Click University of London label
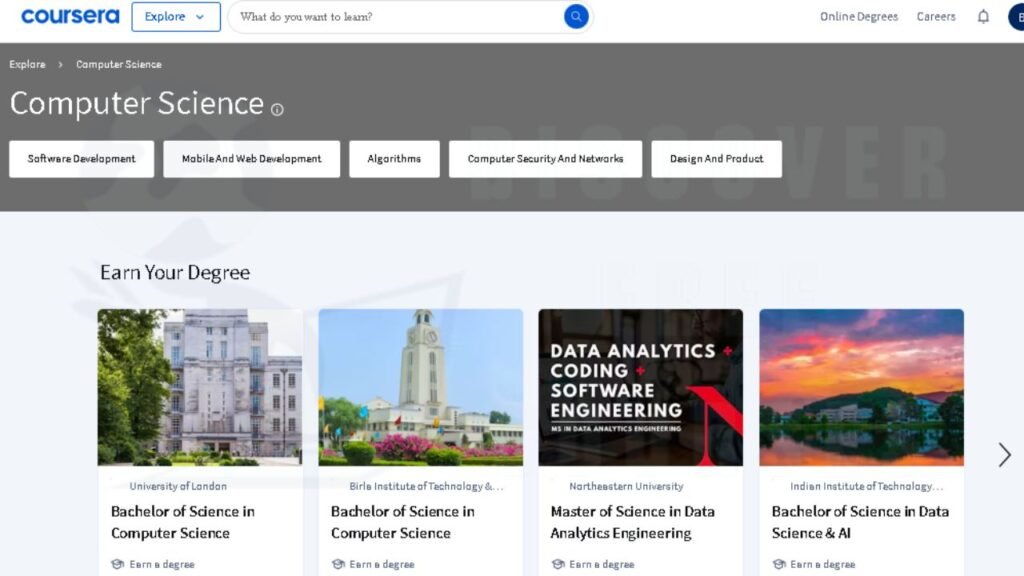Viewport: 1024px width, 576px height. (x=178, y=486)
